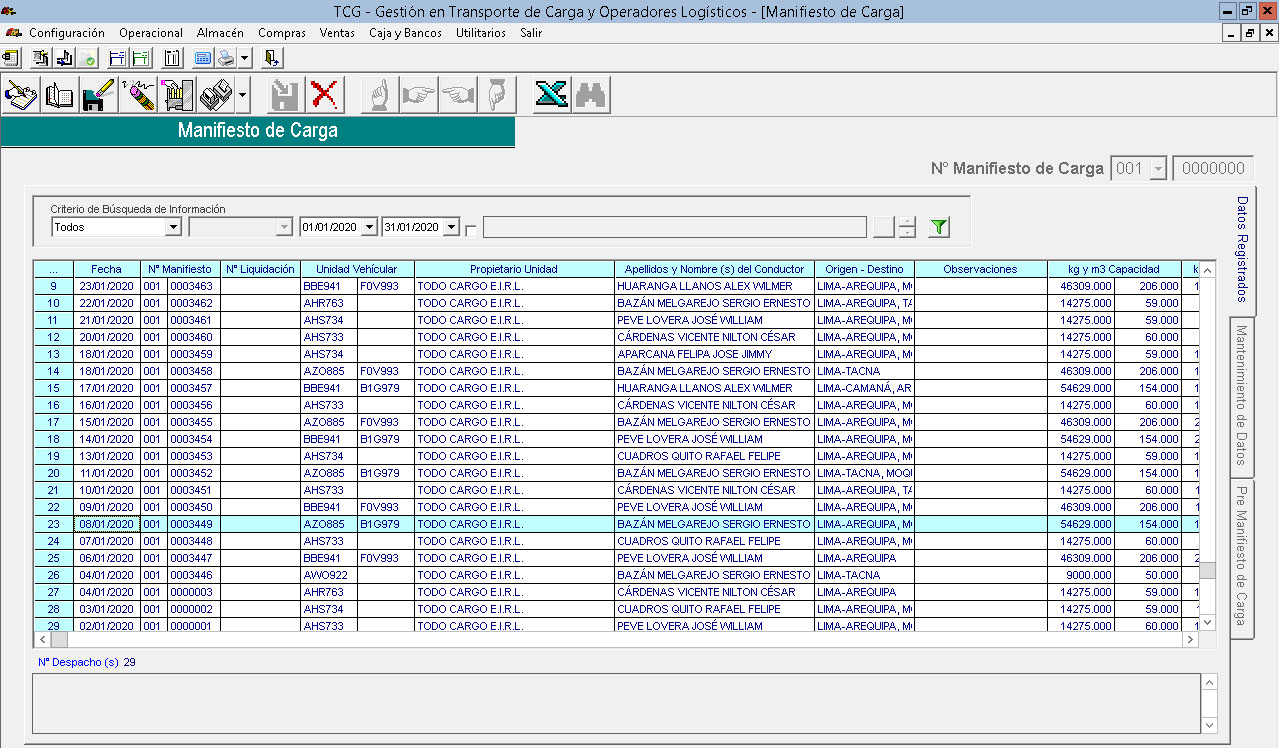The width and height of the screenshot is (1279, 748).
Task: Open the Caja y Bancos menu
Action: point(405,33)
